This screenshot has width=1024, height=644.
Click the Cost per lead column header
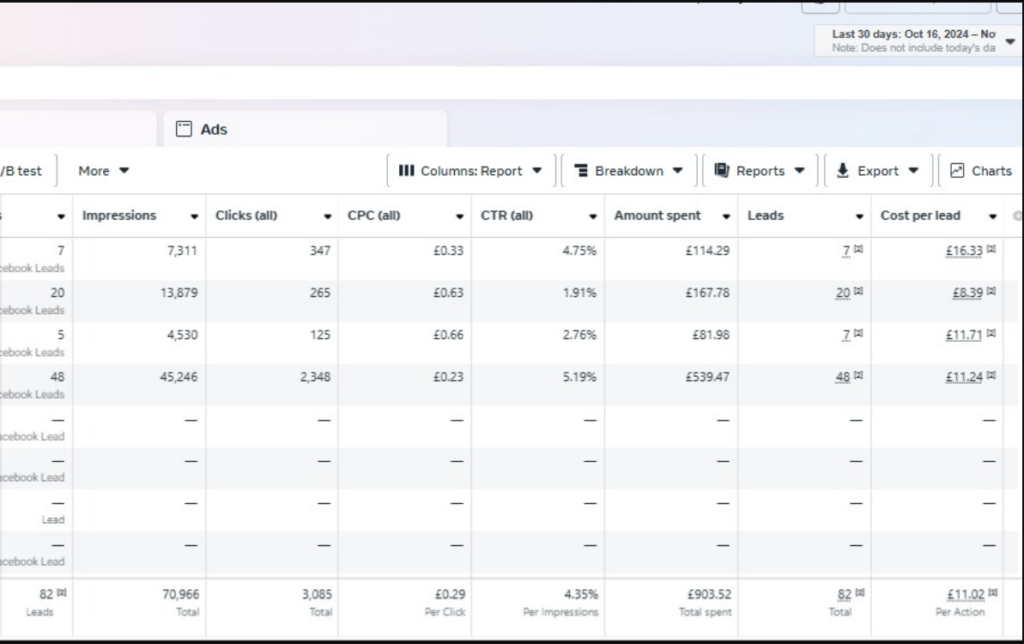920,216
